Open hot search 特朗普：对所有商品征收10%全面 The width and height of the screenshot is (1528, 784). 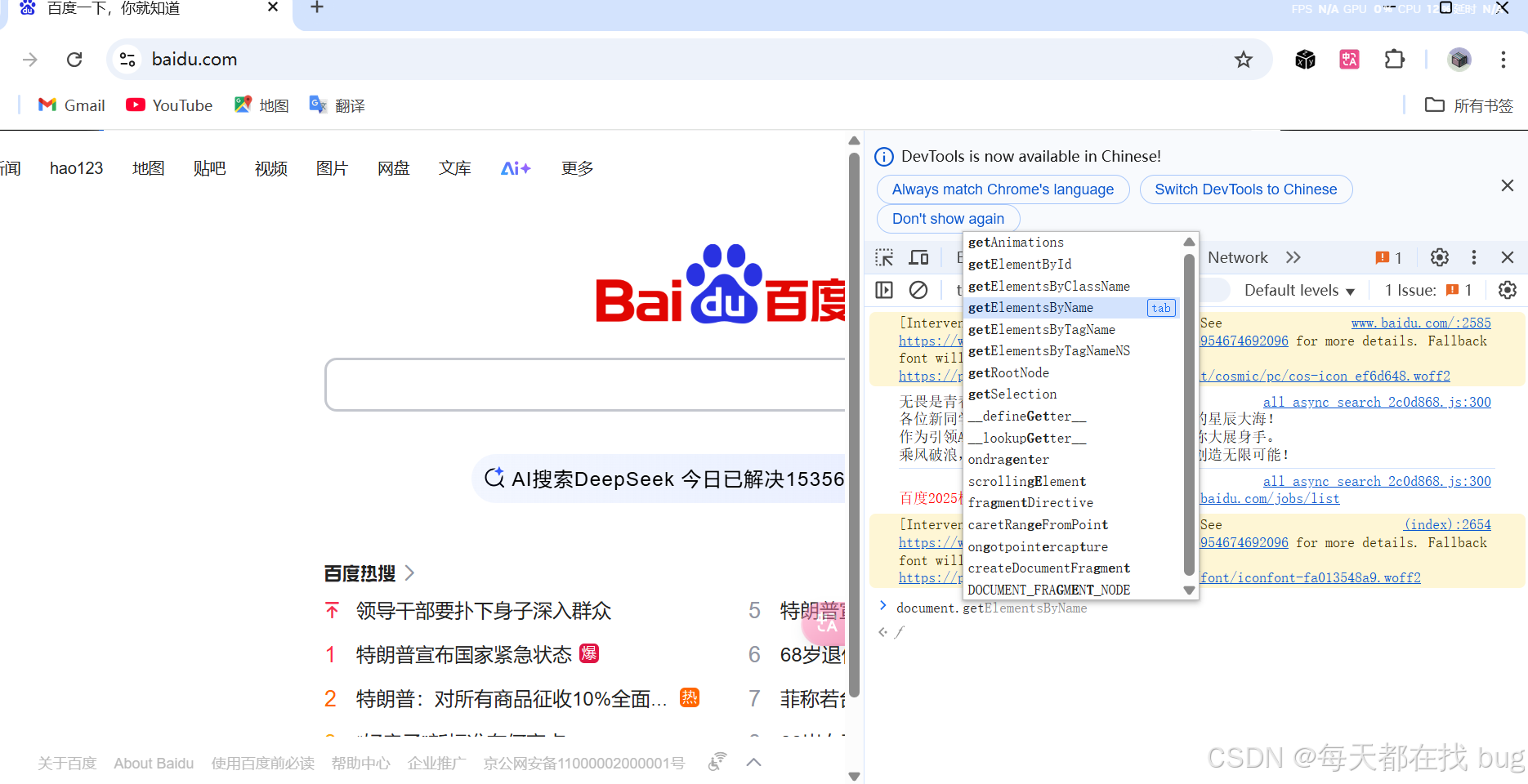click(x=512, y=699)
